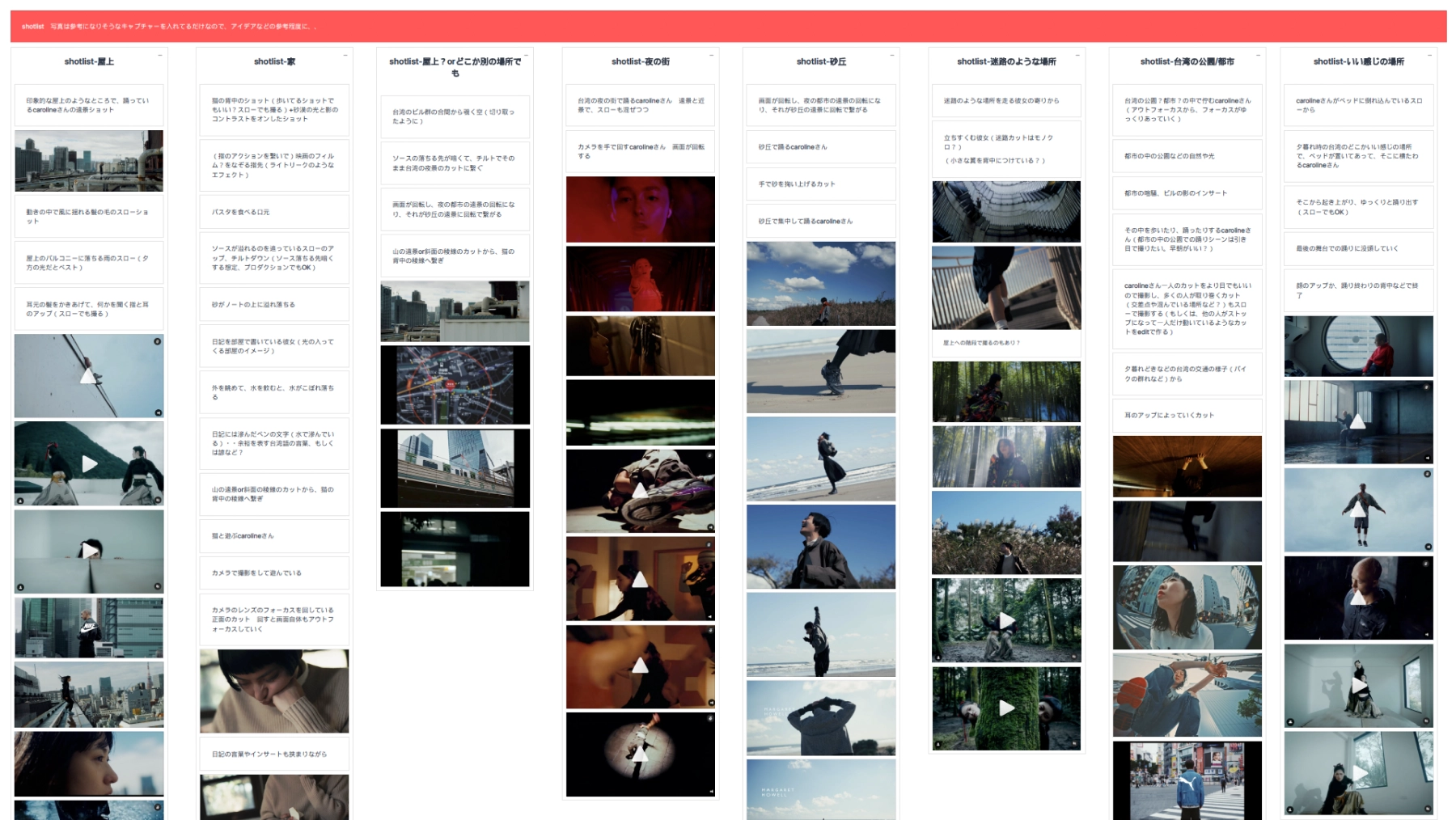Screen dimensions: 1456x820
Task: Open the 砂丘で踊るcarolineさん note card
Action: [x=820, y=147]
